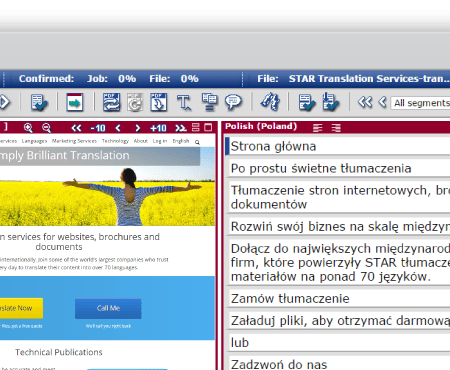Open Languages menu in website preview
This screenshot has width=450, height=370.
click(34, 141)
